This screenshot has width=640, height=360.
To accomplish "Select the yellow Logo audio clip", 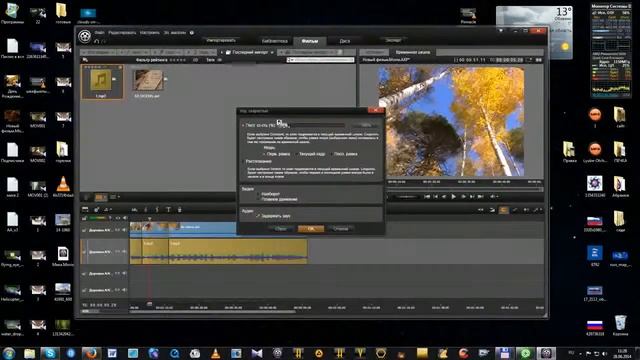I will click(x=238, y=251).
